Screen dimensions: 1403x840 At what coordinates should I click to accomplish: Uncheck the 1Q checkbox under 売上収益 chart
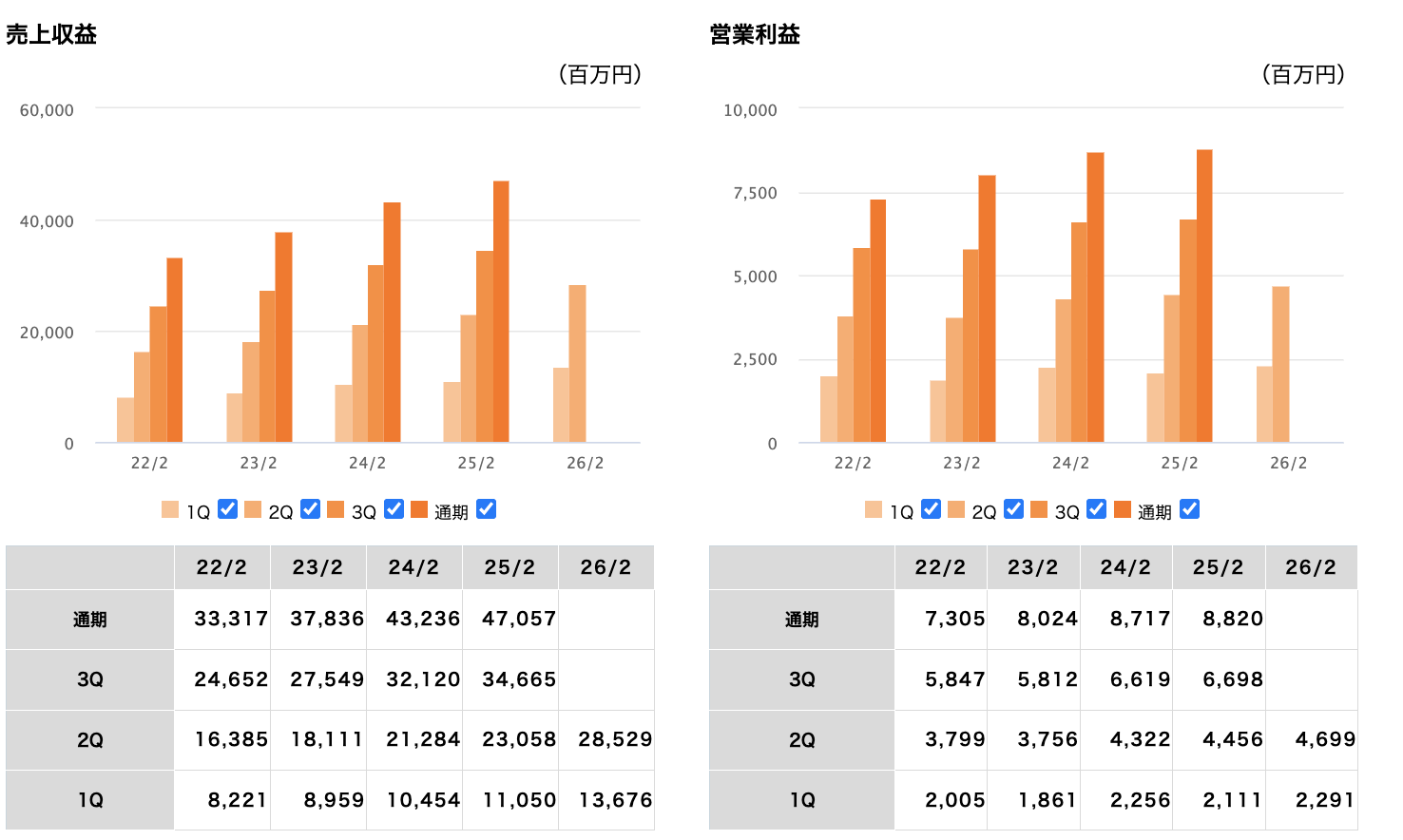(x=227, y=509)
